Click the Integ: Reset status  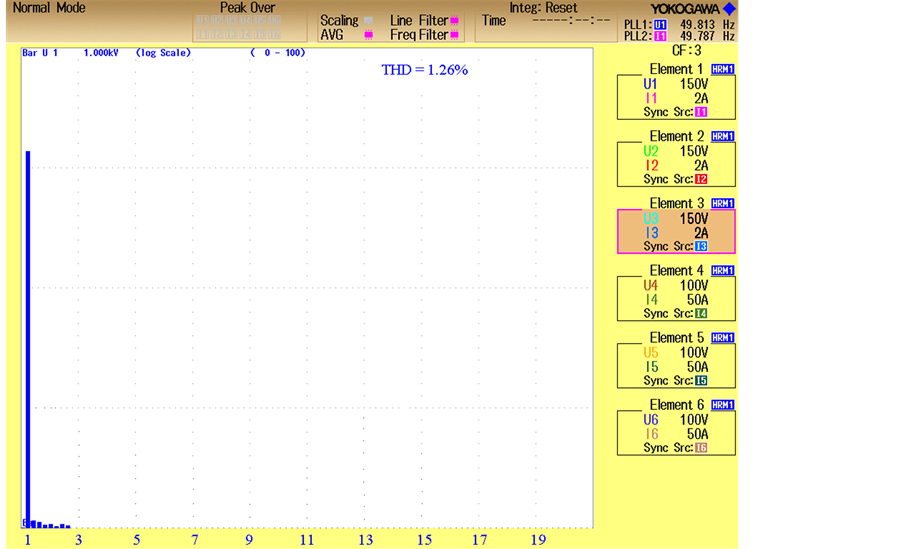543,8
